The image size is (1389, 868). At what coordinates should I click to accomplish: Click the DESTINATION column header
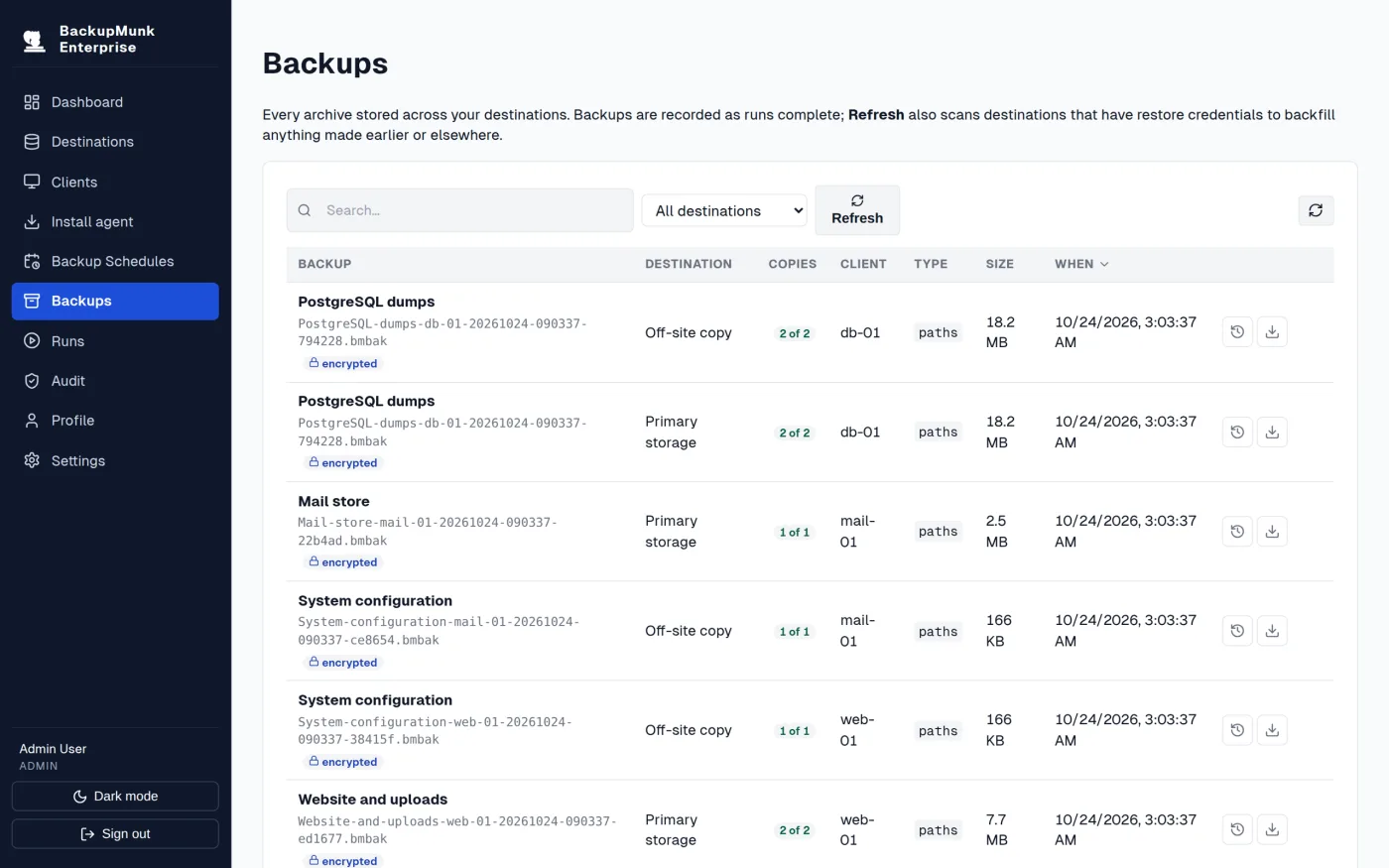click(689, 264)
